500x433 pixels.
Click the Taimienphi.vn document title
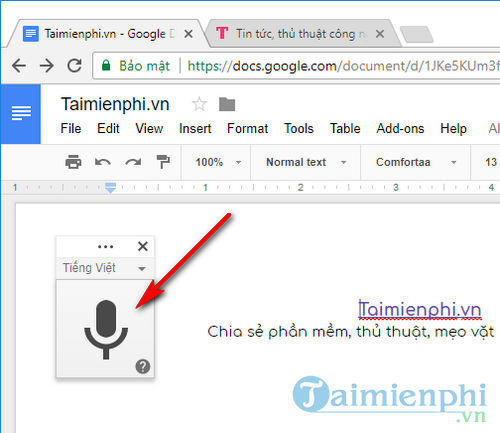click(x=115, y=104)
